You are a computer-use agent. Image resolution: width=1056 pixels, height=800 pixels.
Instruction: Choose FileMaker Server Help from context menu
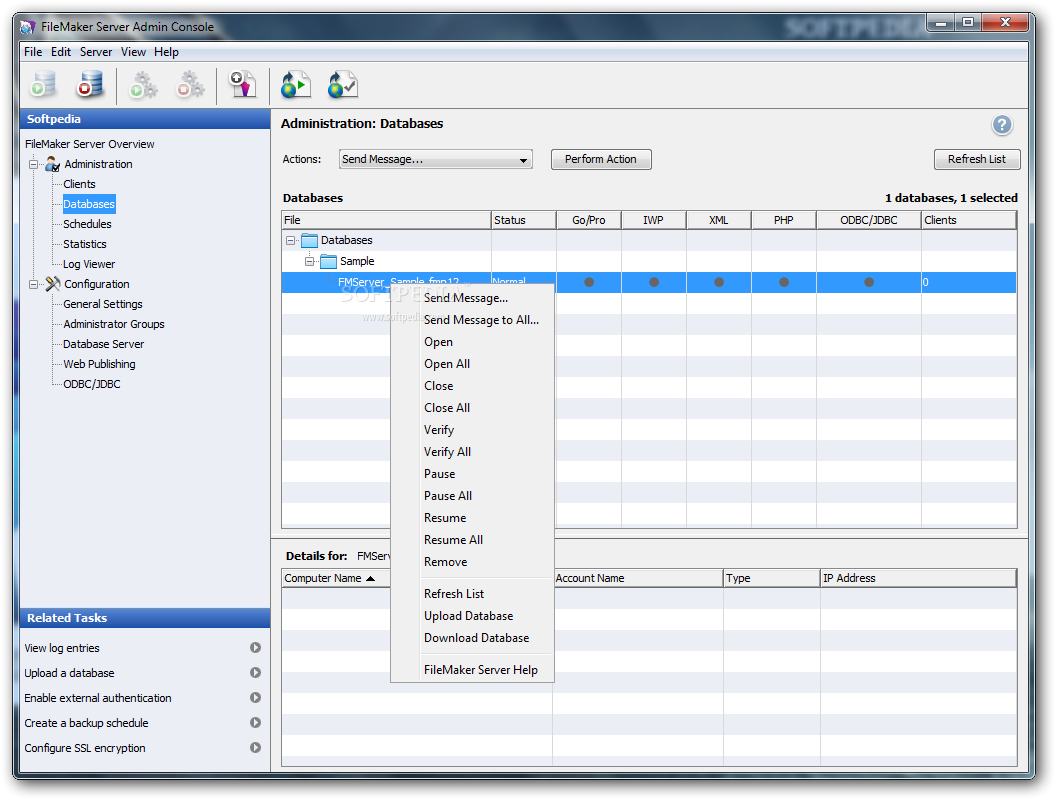coord(472,670)
